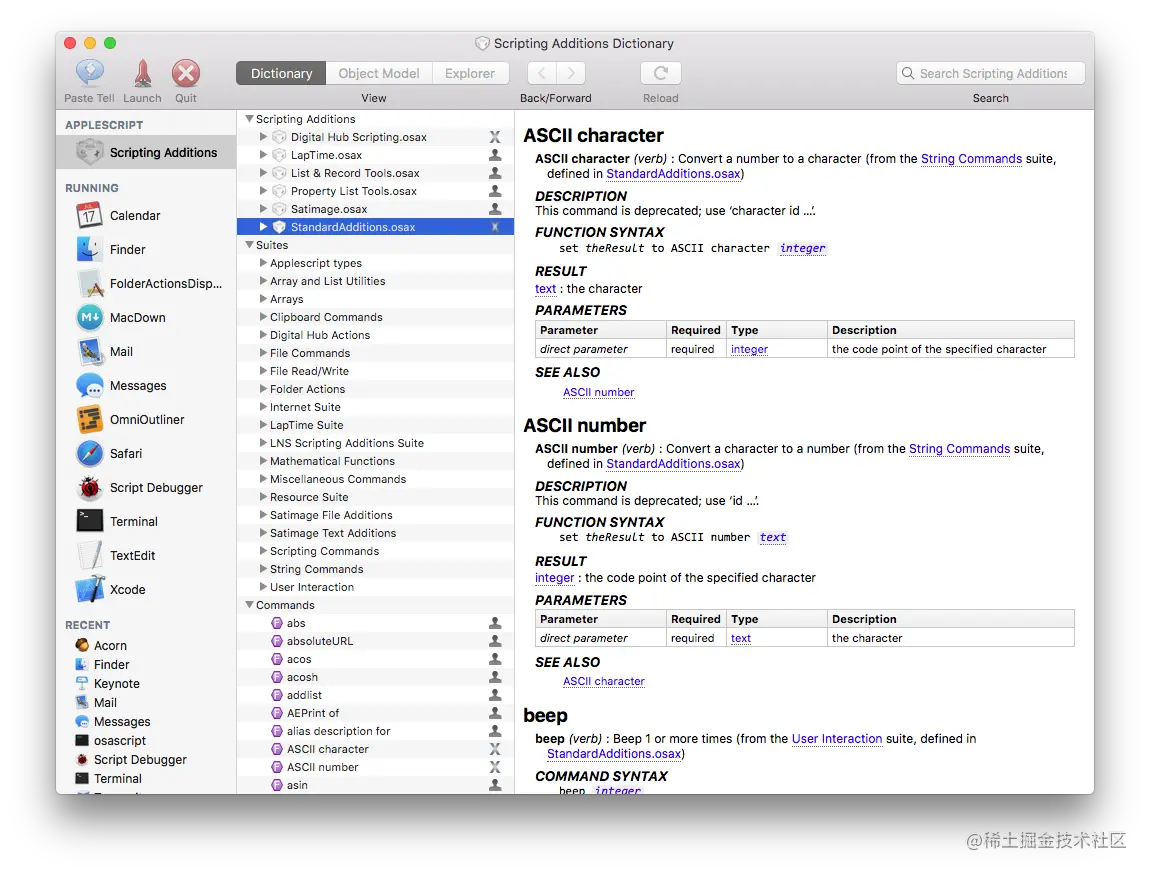This screenshot has width=1150, height=874.
Task: Select the Satimage.osax row
Action: click(375, 209)
